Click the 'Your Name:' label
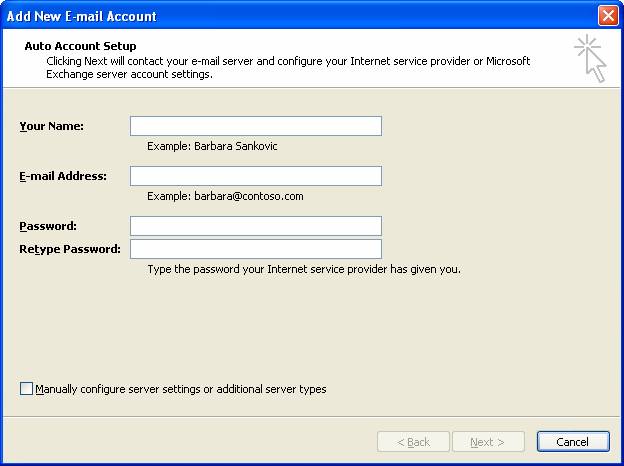 (51, 126)
